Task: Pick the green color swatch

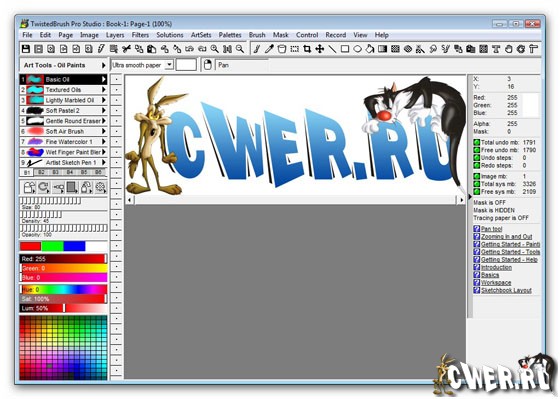Action: [x=52, y=246]
